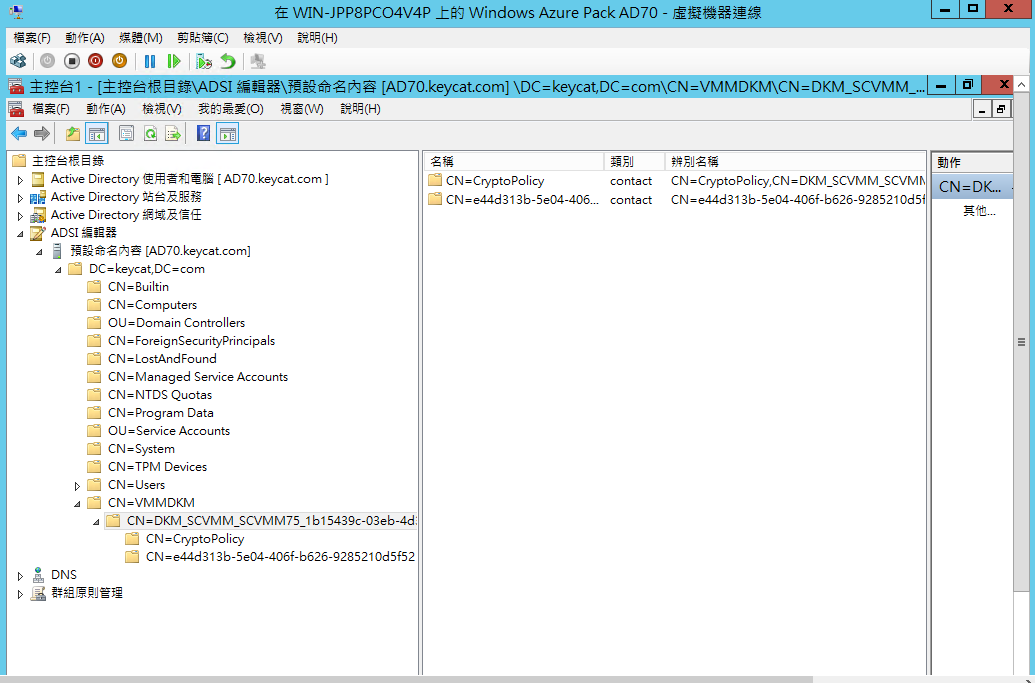Select CN=Computers in the tree

(x=152, y=305)
